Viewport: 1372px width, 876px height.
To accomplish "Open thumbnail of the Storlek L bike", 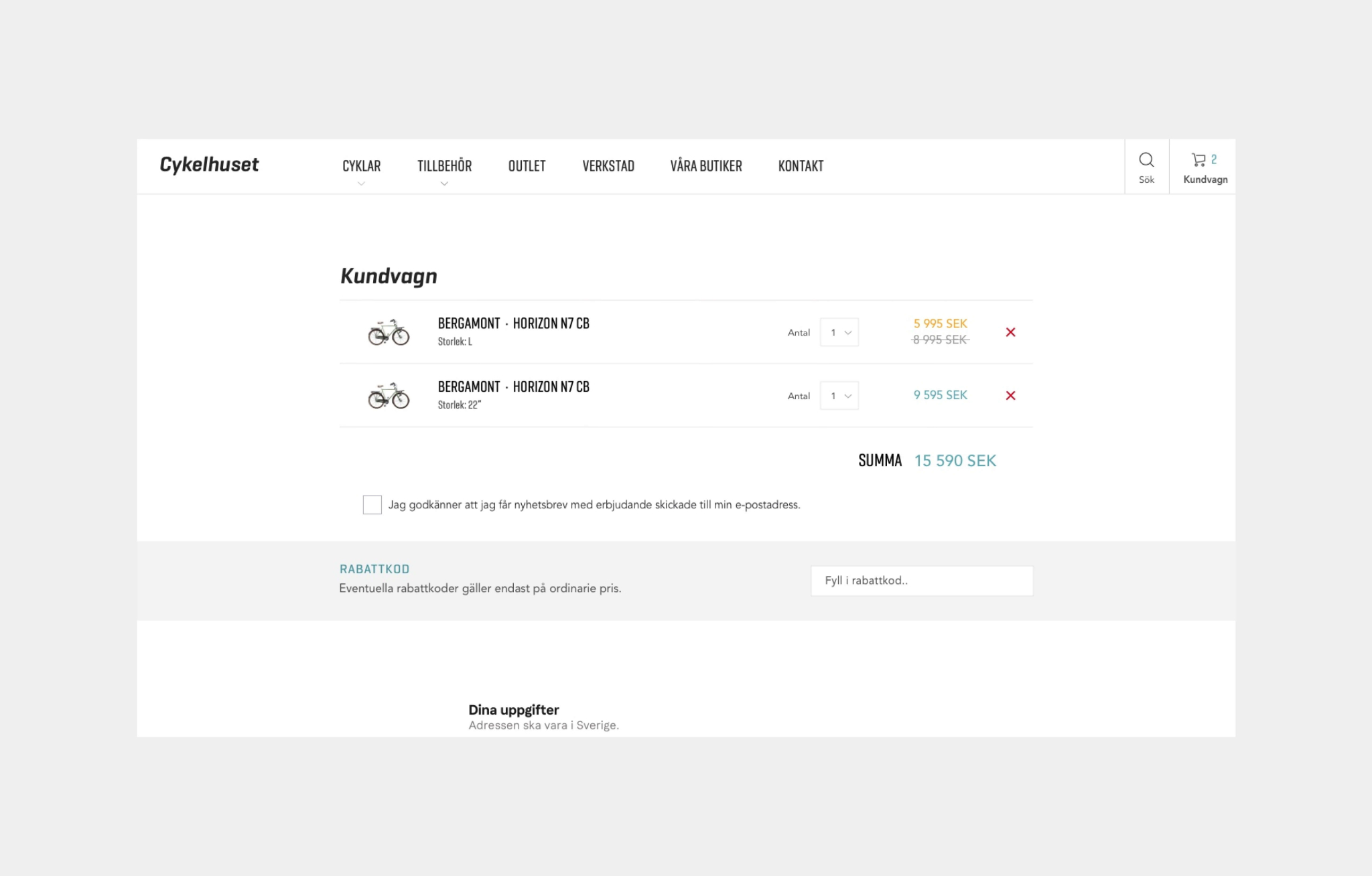I will [389, 332].
